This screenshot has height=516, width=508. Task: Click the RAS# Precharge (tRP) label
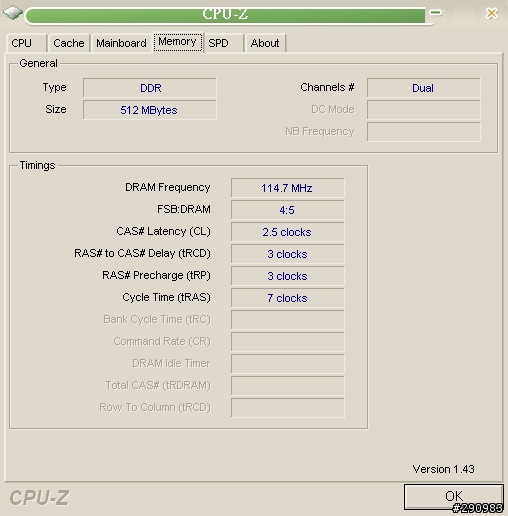tap(156, 275)
